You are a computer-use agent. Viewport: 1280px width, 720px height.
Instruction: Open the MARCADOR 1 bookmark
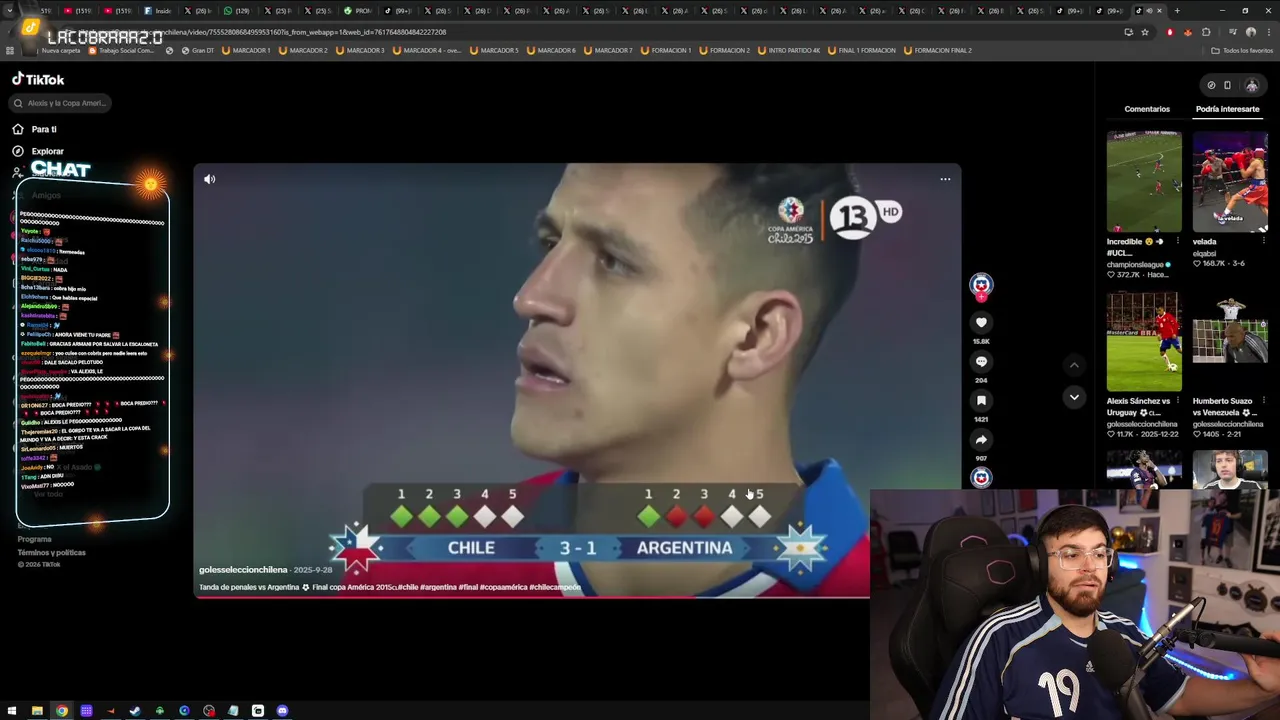[246, 50]
